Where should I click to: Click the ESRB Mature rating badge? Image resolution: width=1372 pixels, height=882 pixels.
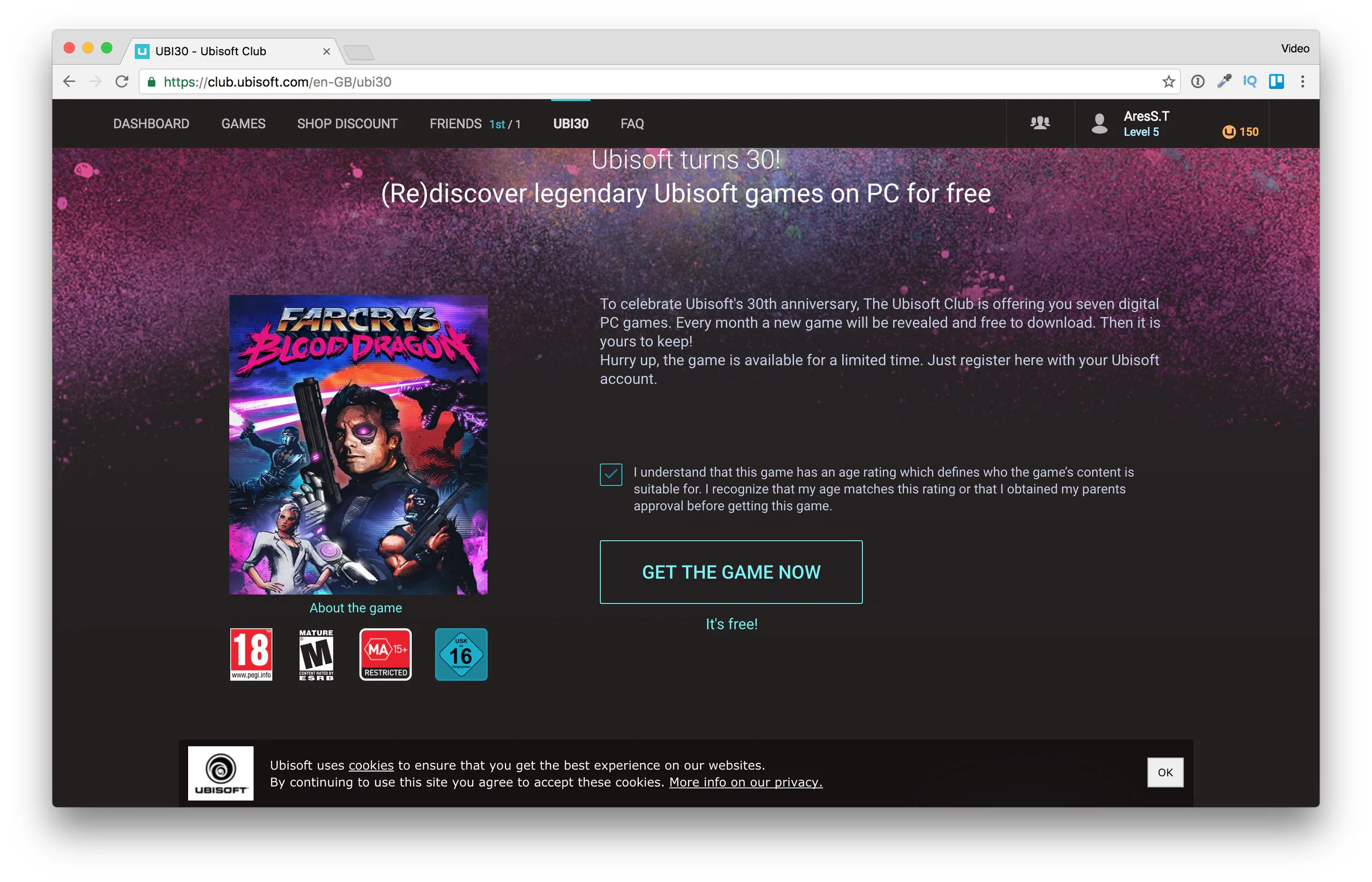[317, 654]
